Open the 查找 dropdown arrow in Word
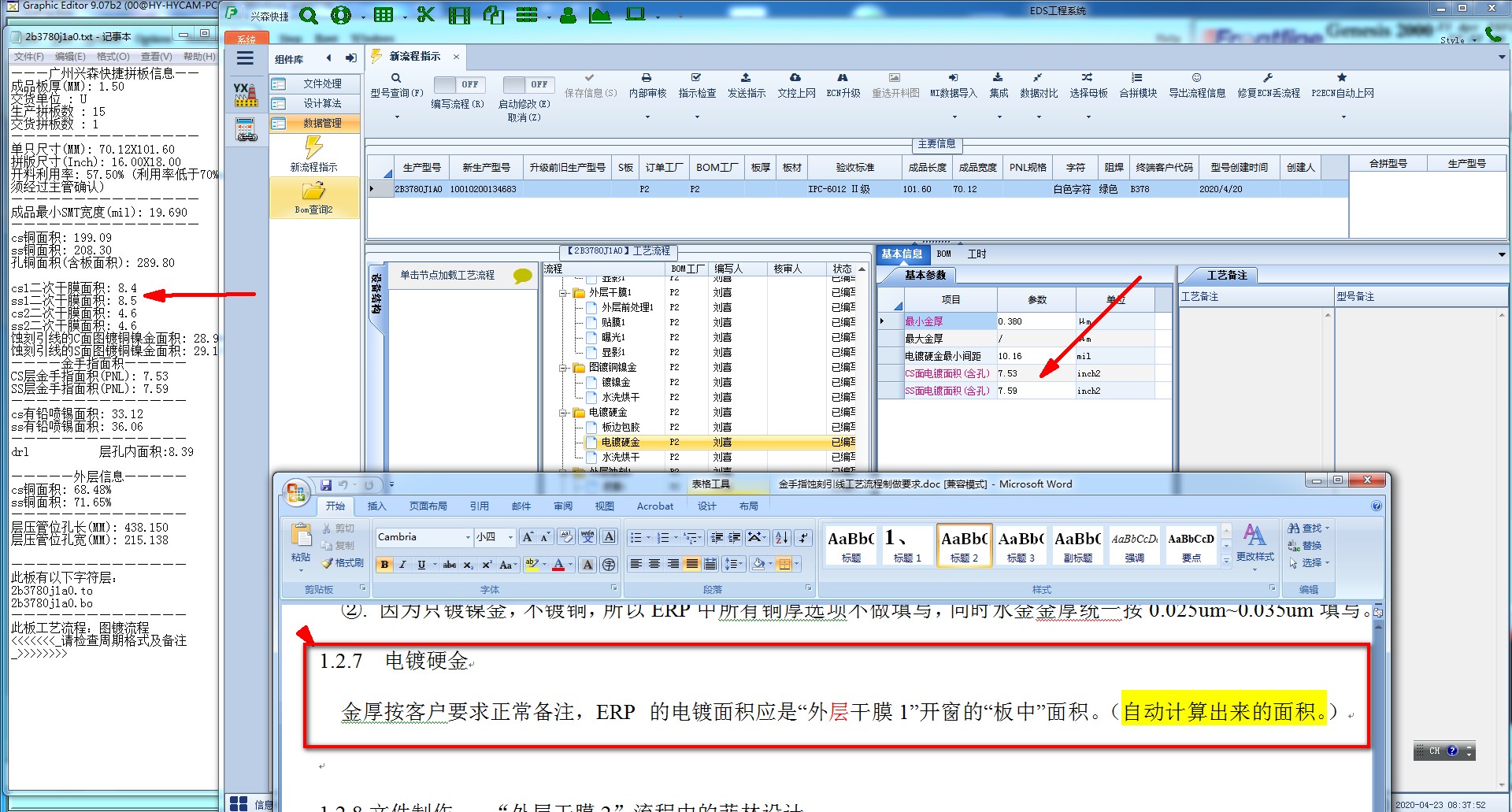The width and height of the screenshot is (1512, 812). click(x=1327, y=528)
